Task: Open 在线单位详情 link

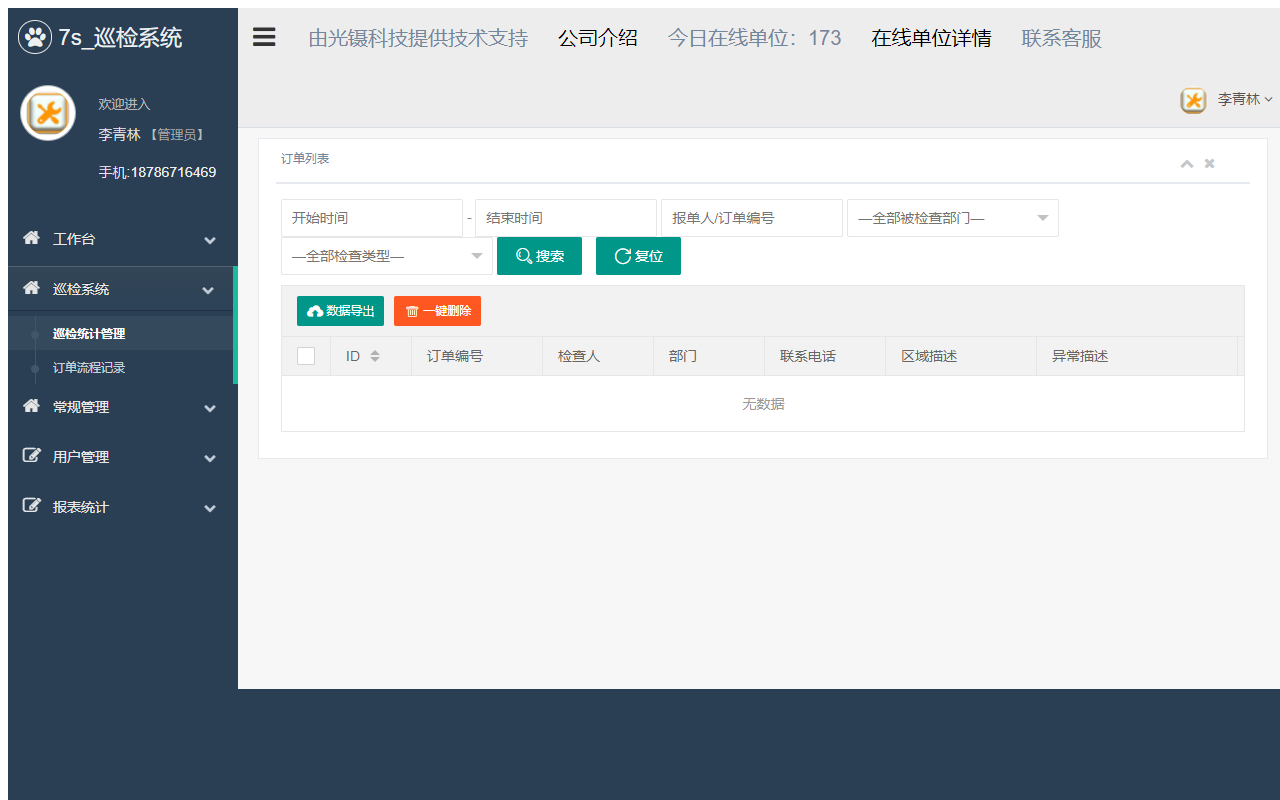Action: pyautogui.click(x=932, y=39)
